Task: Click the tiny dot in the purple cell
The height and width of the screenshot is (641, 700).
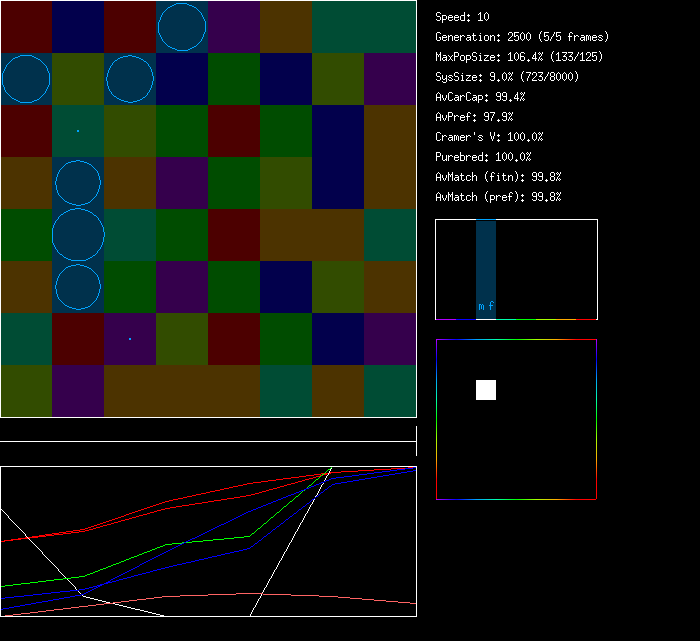Action: 130,339
